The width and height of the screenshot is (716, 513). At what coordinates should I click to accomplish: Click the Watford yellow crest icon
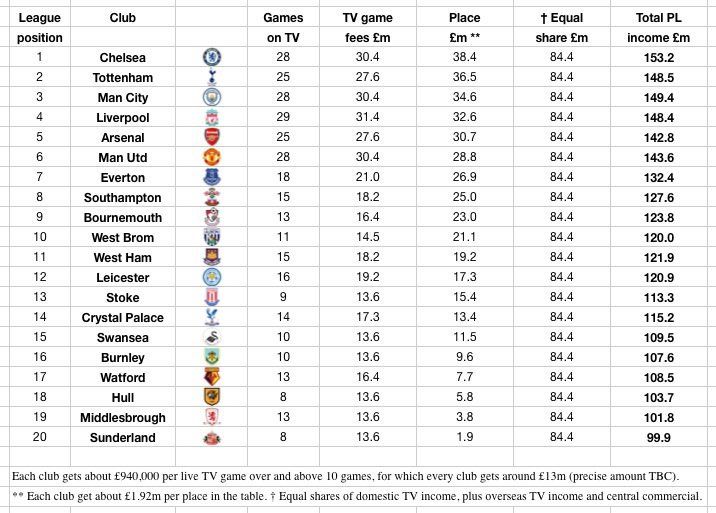(x=212, y=377)
